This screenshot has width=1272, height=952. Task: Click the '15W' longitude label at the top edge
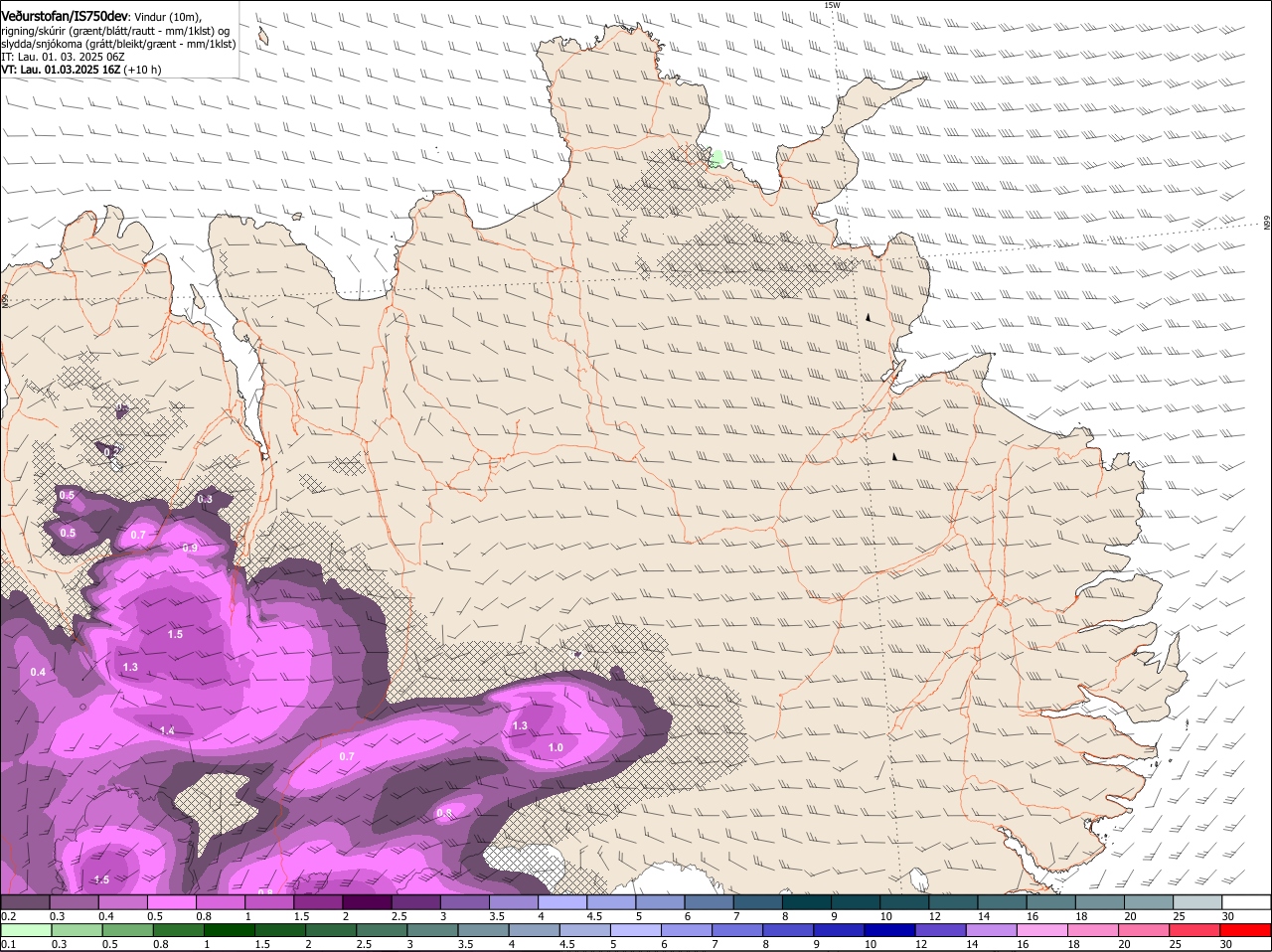[x=832, y=5]
